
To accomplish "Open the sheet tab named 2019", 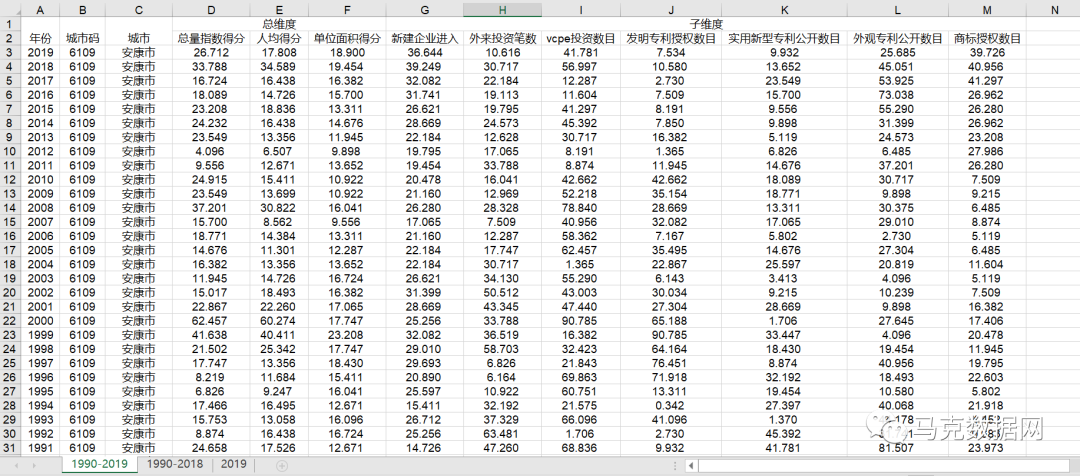I will click(x=233, y=464).
